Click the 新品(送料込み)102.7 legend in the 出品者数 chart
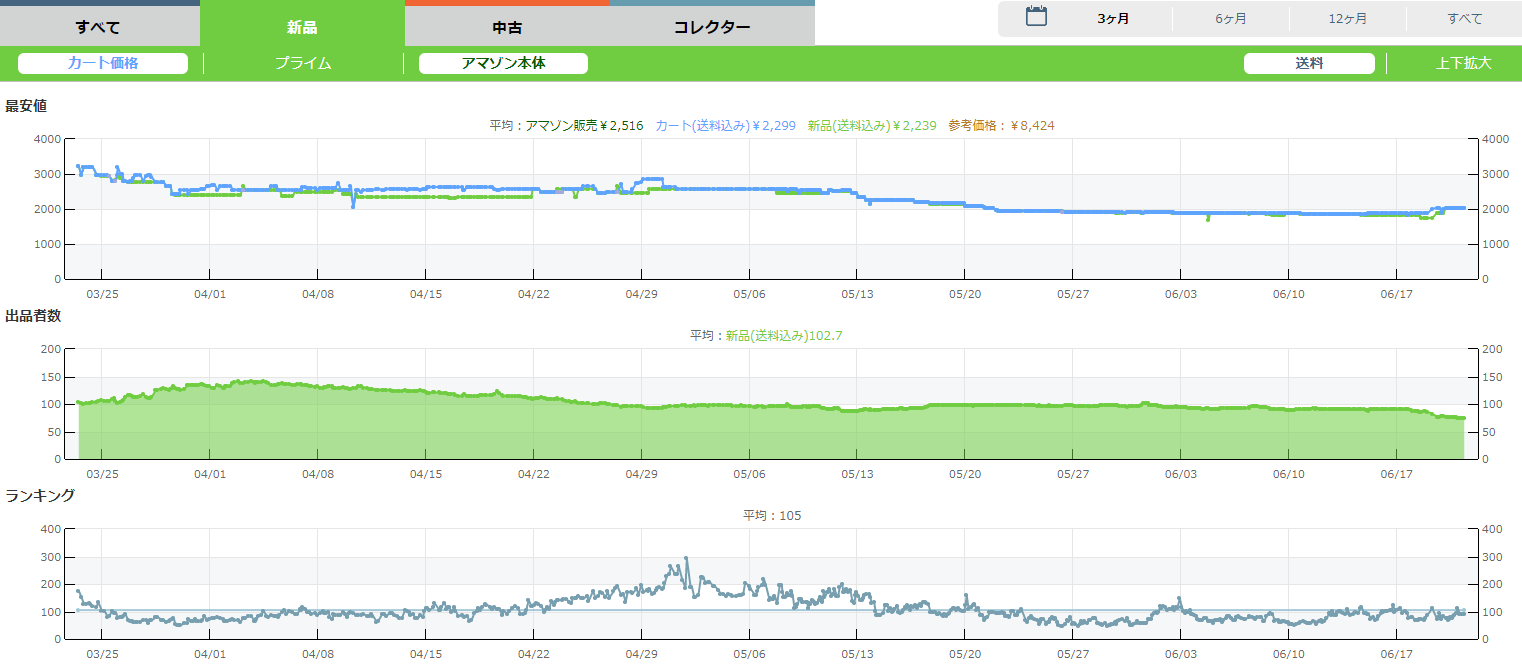The width and height of the screenshot is (1522, 664). pyautogui.click(x=783, y=335)
